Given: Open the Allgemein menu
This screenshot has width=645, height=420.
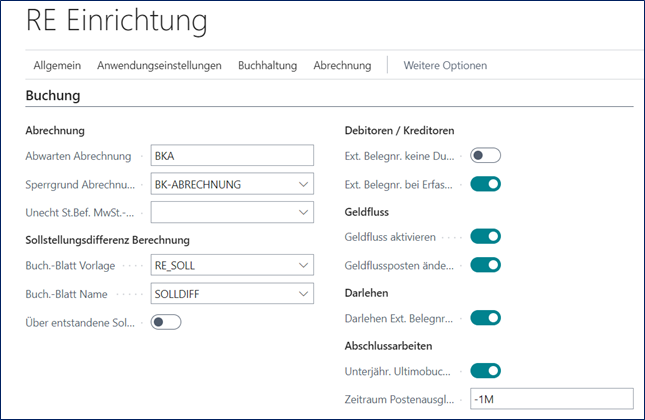Looking at the screenshot, I should [57, 65].
